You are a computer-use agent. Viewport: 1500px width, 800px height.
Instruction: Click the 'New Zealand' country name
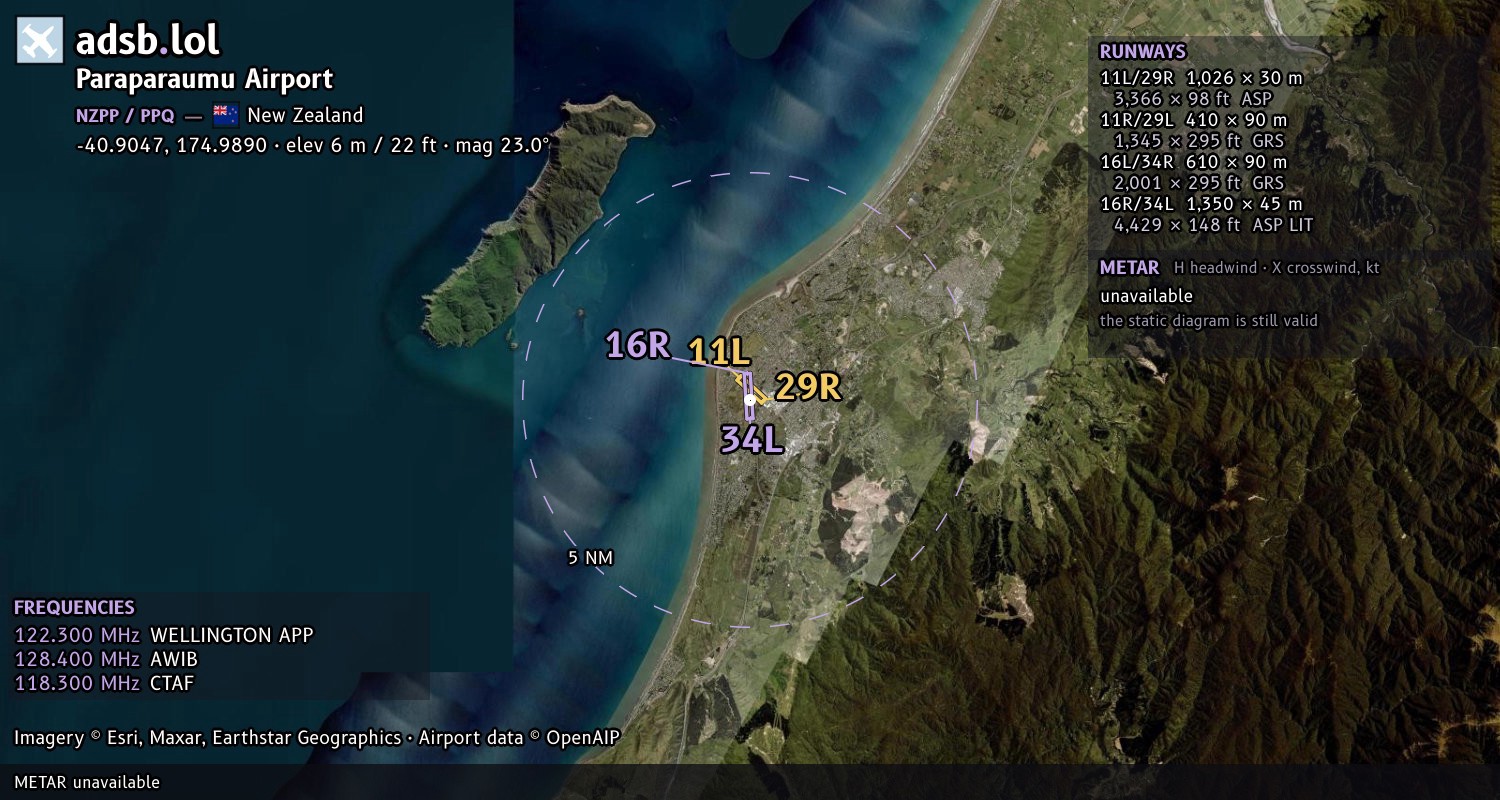[x=305, y=115]
